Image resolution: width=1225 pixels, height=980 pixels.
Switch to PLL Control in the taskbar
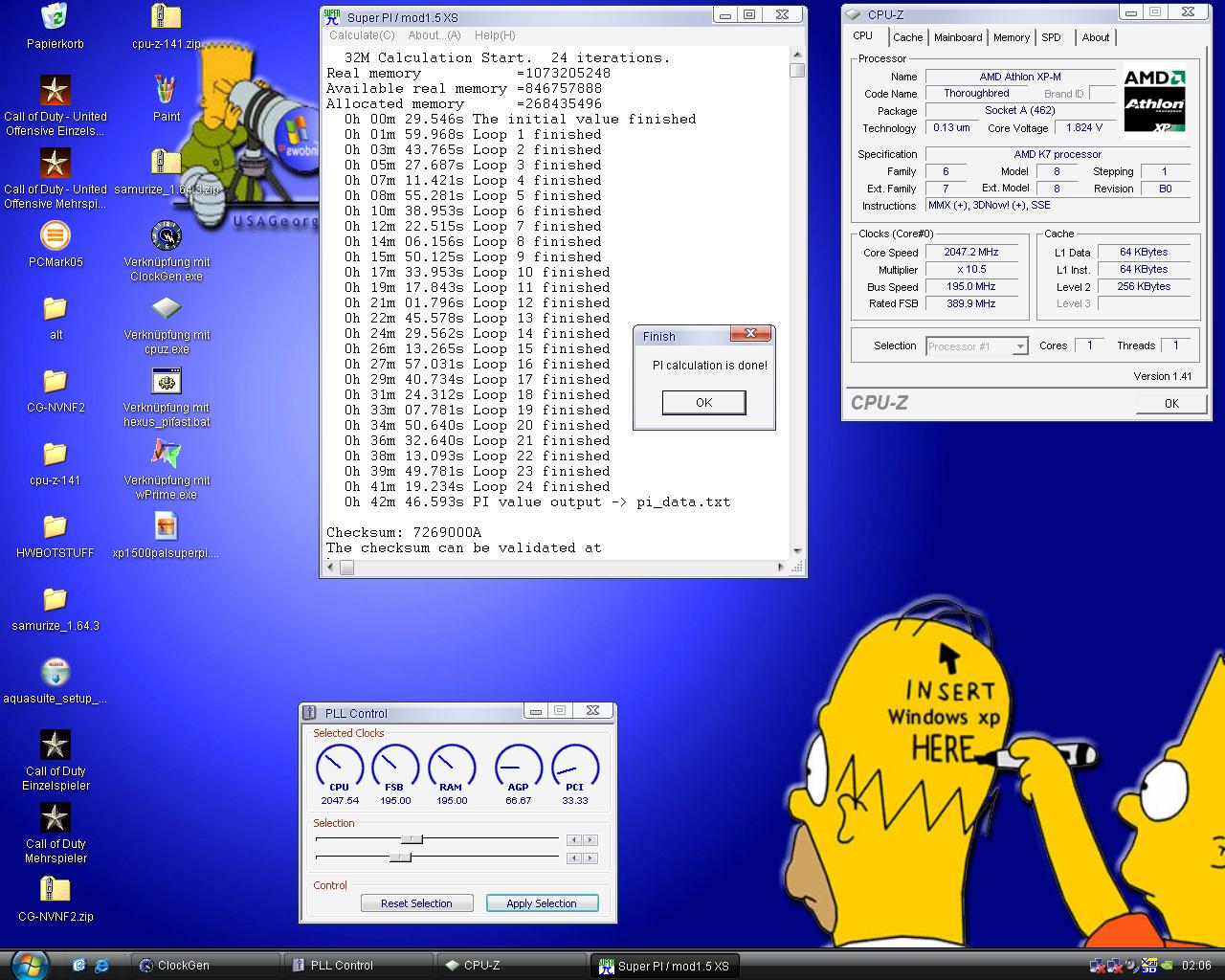point(357,965)
